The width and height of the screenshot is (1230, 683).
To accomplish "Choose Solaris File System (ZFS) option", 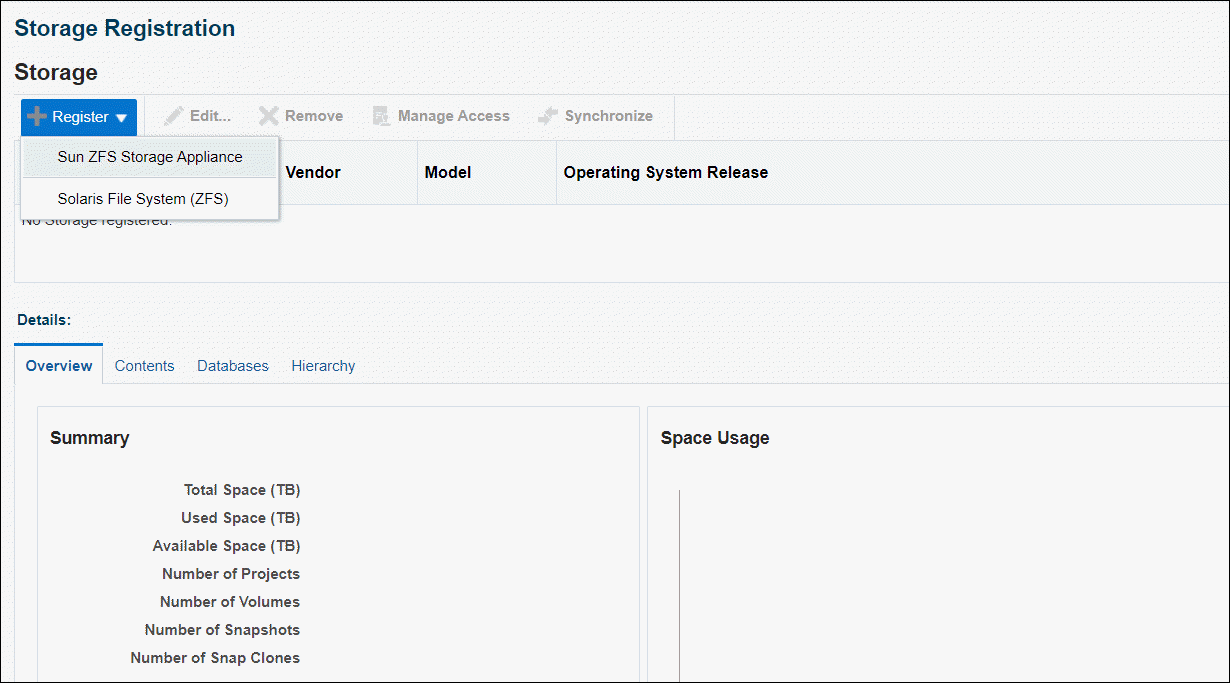I will coord(150,199).
